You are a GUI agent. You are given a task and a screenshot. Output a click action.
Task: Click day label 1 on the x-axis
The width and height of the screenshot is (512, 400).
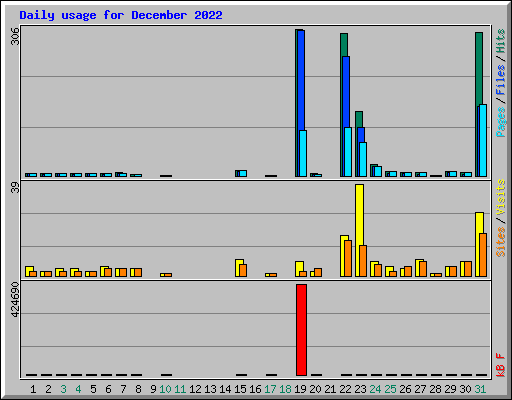coord(33,389)
